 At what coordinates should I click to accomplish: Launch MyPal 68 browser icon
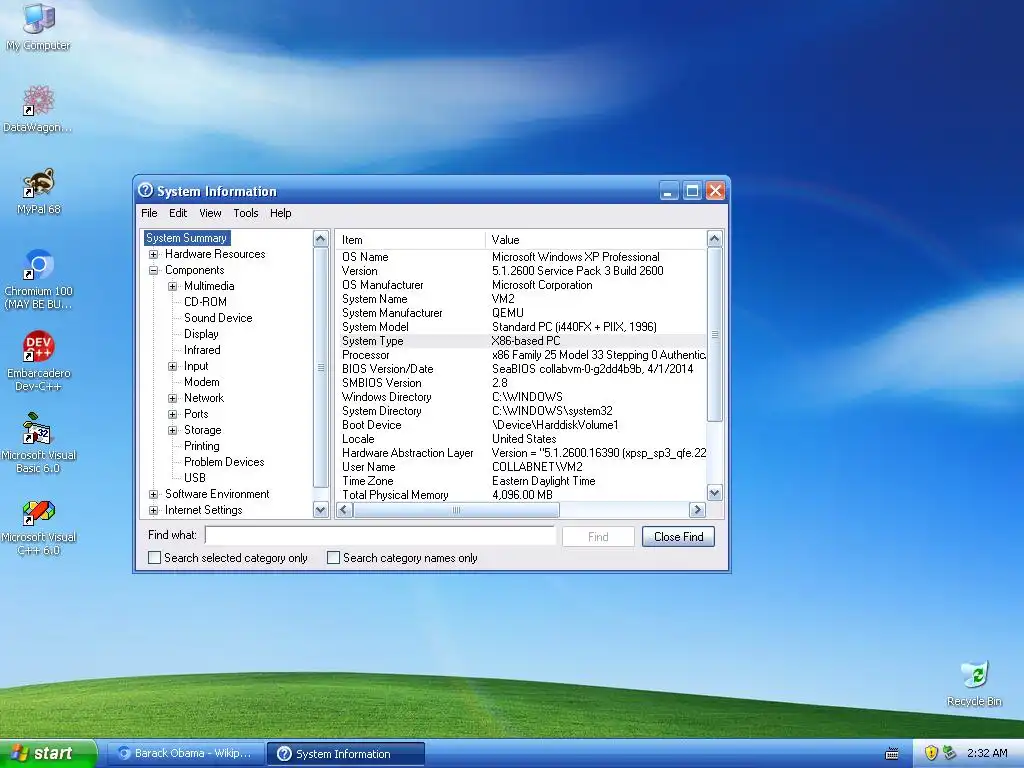(x=38, y=191)
